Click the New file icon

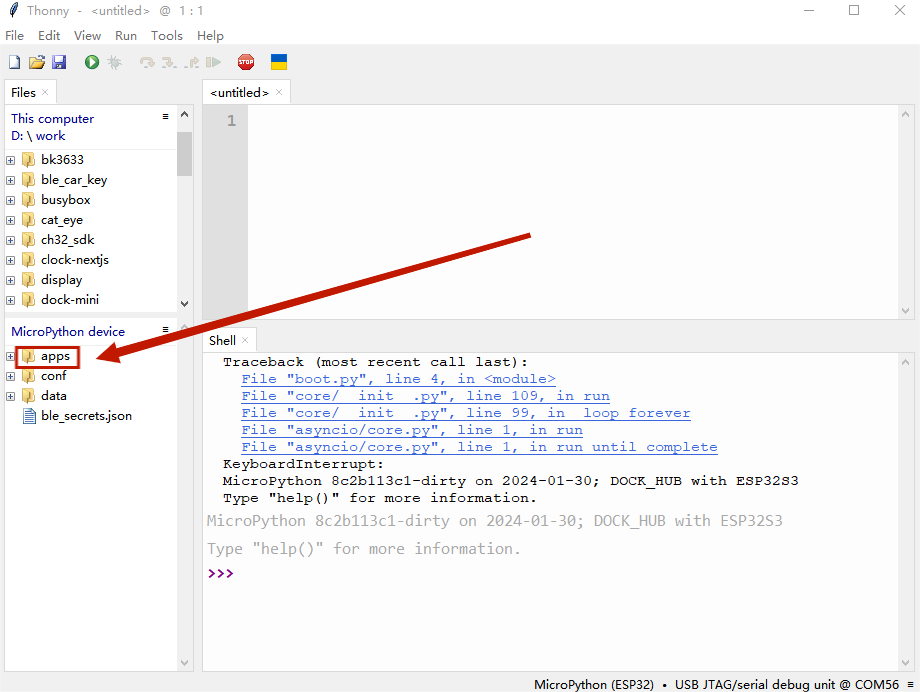[x=14, y=62]
